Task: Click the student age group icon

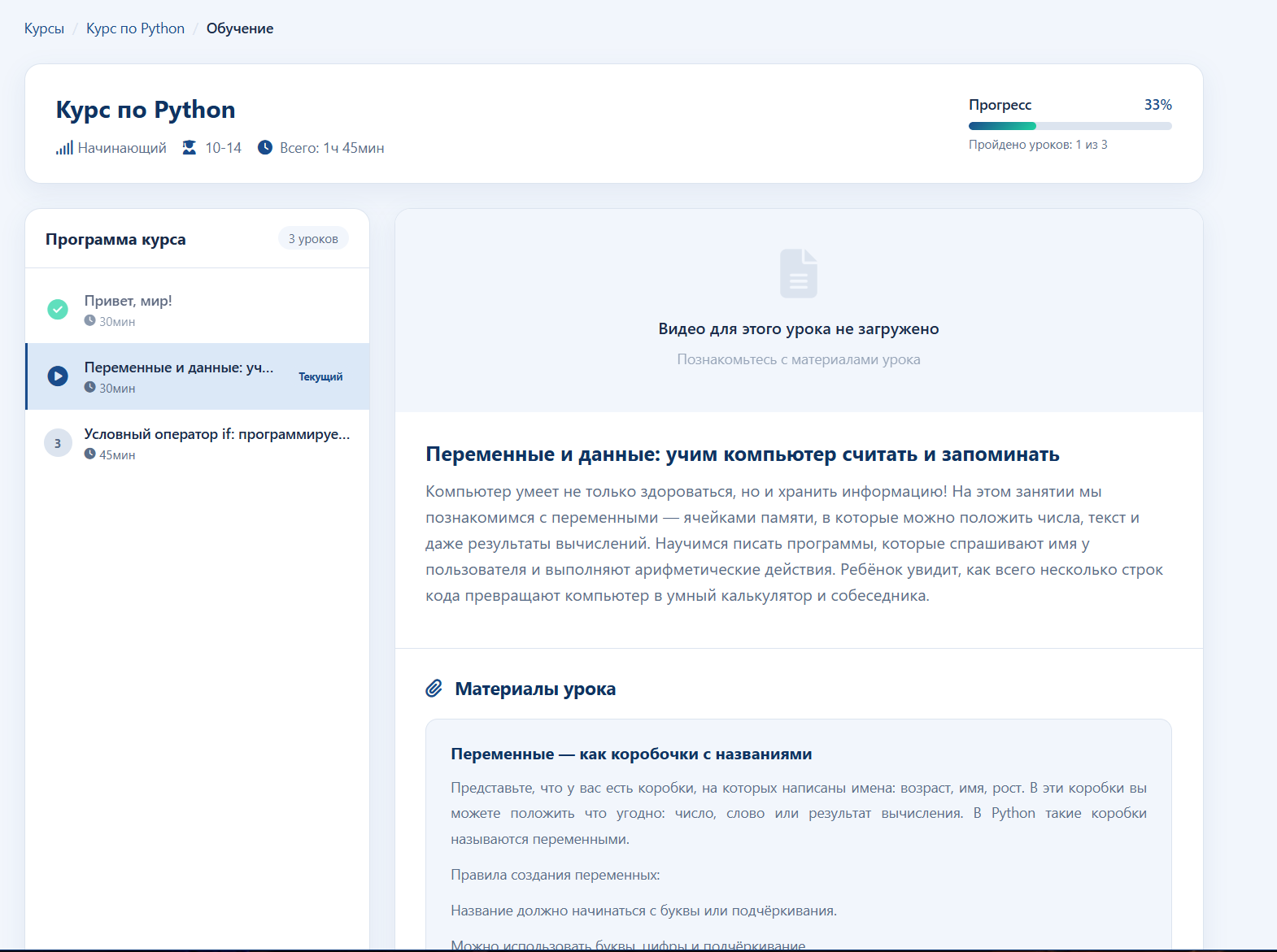Action: [x=190, y=147]
